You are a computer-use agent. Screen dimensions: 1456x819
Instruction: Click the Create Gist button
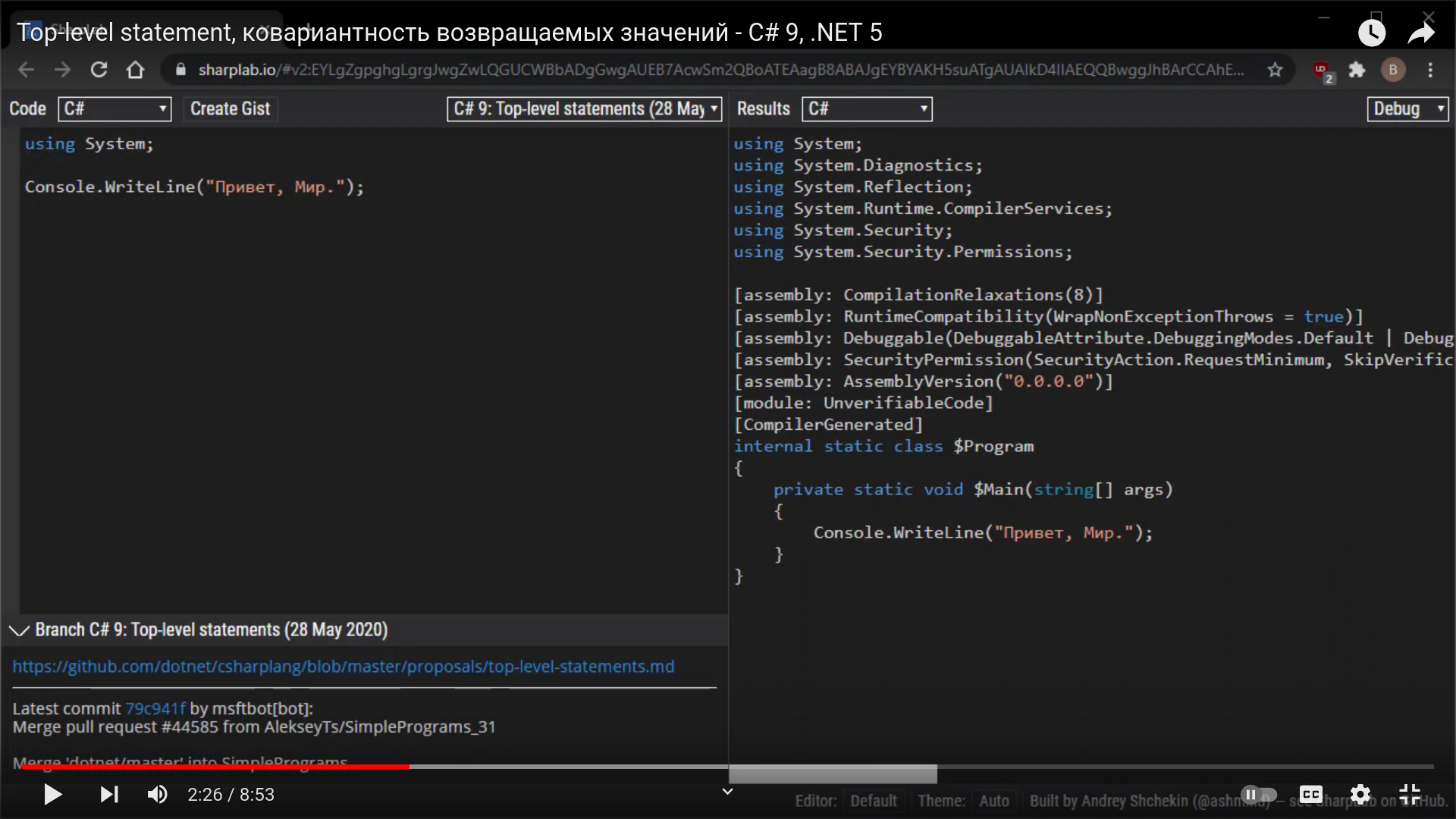230,109
